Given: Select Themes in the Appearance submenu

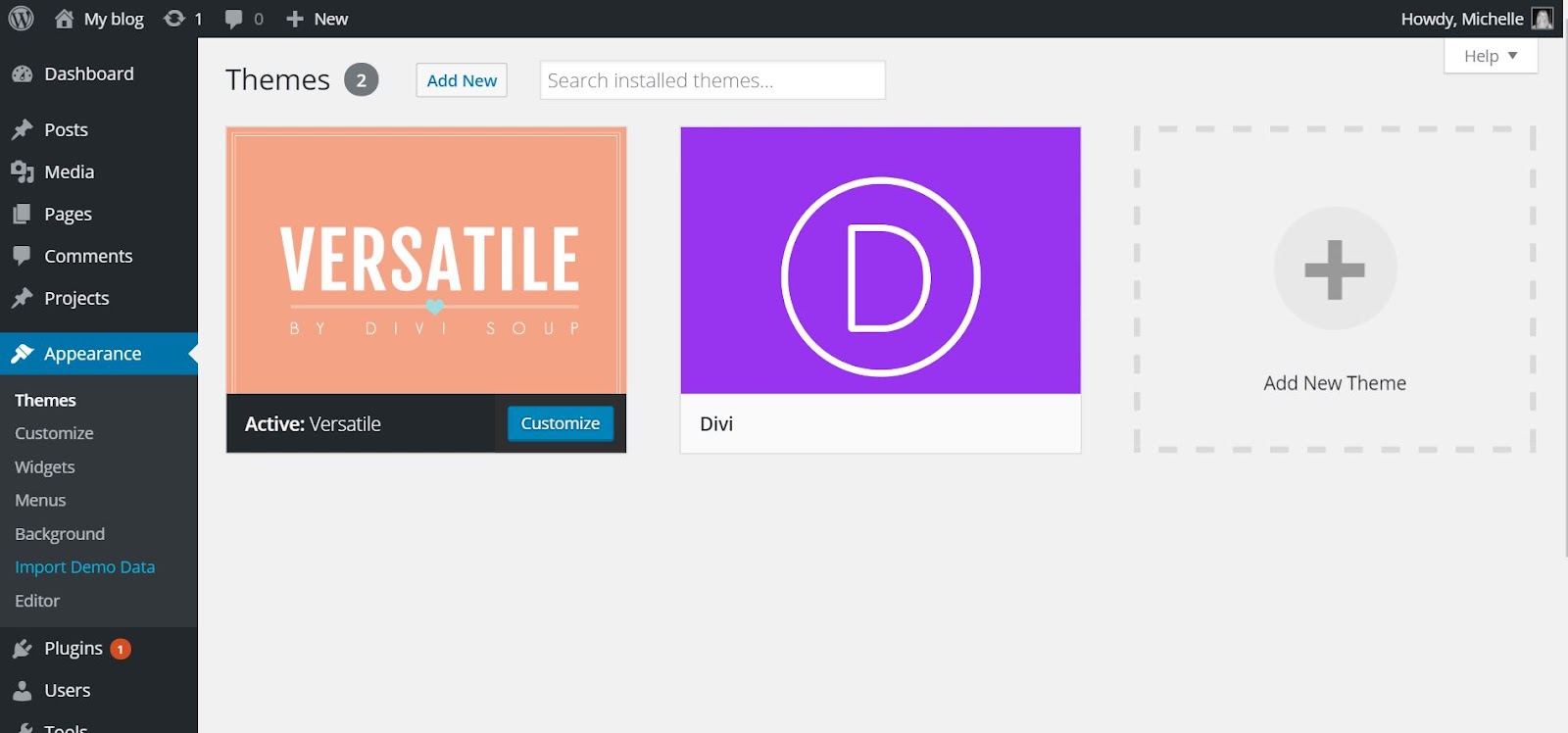Looking at the screenshot, I should tap(45, 400).
